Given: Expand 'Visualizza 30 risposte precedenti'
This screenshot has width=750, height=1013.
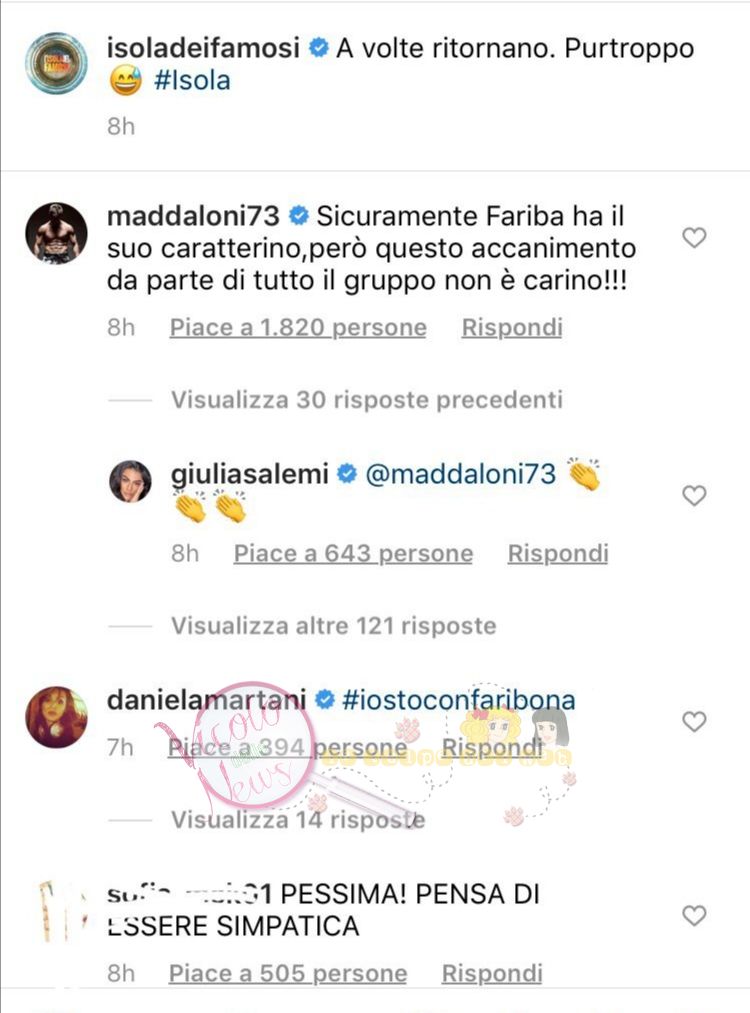Looking at the screenshot, I should 366,400.
